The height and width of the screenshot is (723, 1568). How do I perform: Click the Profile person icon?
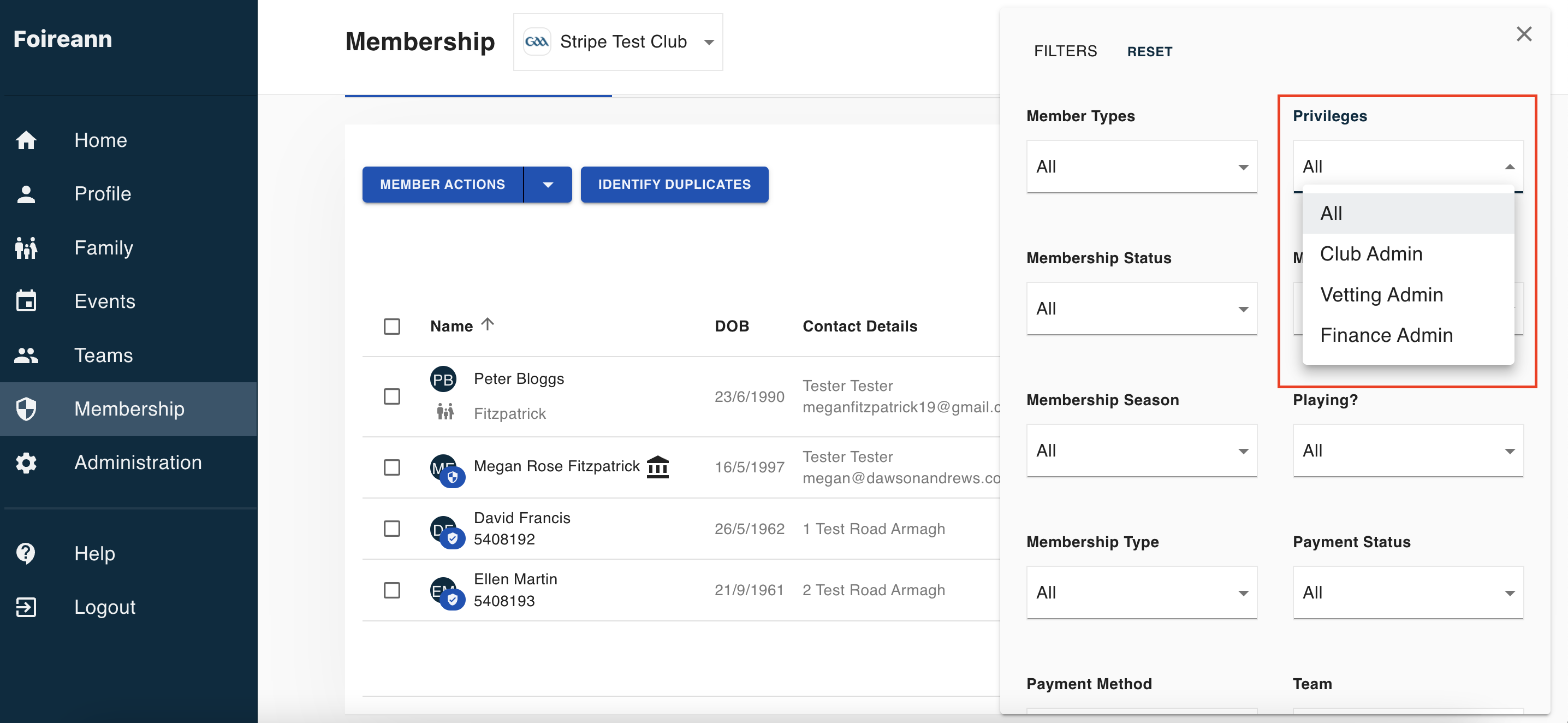[26, 193]
